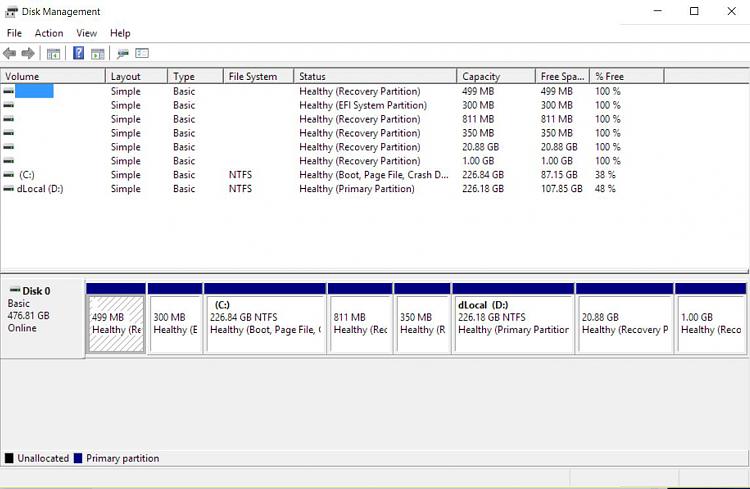Click drive icon next to (C:) volume
This screenshot has width=750, height=489.
9,175
